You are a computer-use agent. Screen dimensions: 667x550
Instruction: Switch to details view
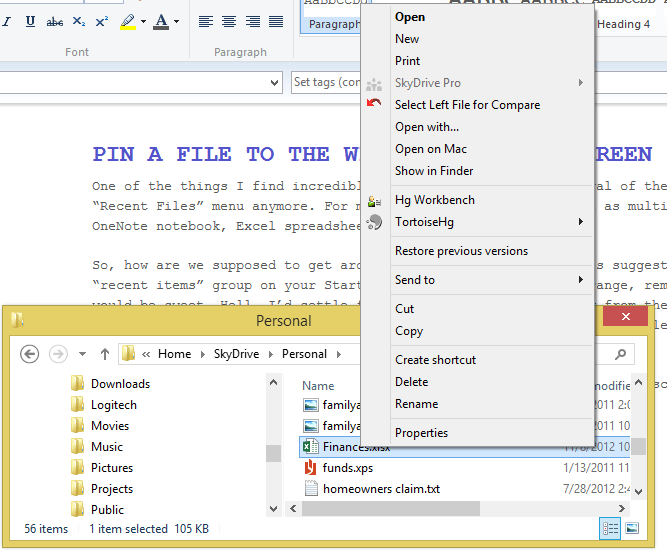(610, 529)
